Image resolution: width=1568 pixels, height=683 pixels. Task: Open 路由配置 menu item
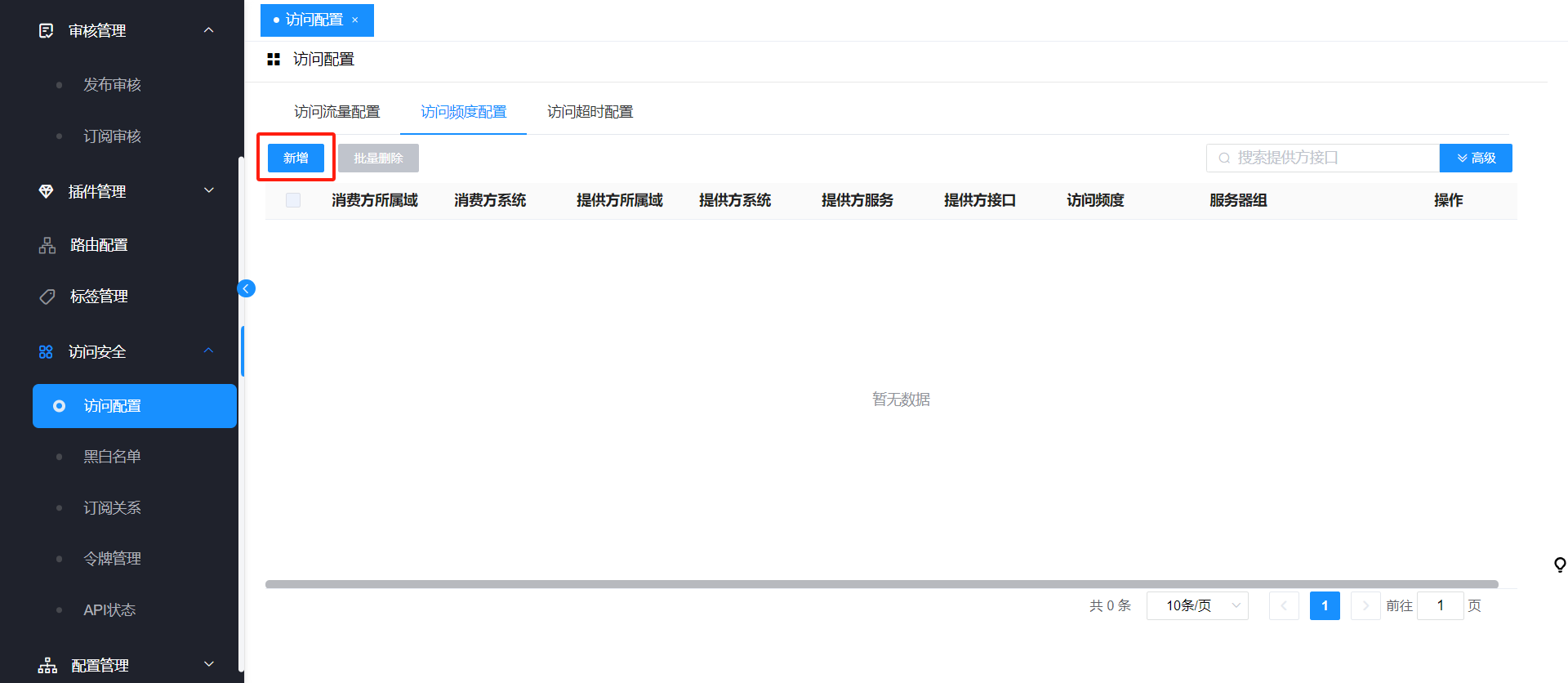pos(99,245)
